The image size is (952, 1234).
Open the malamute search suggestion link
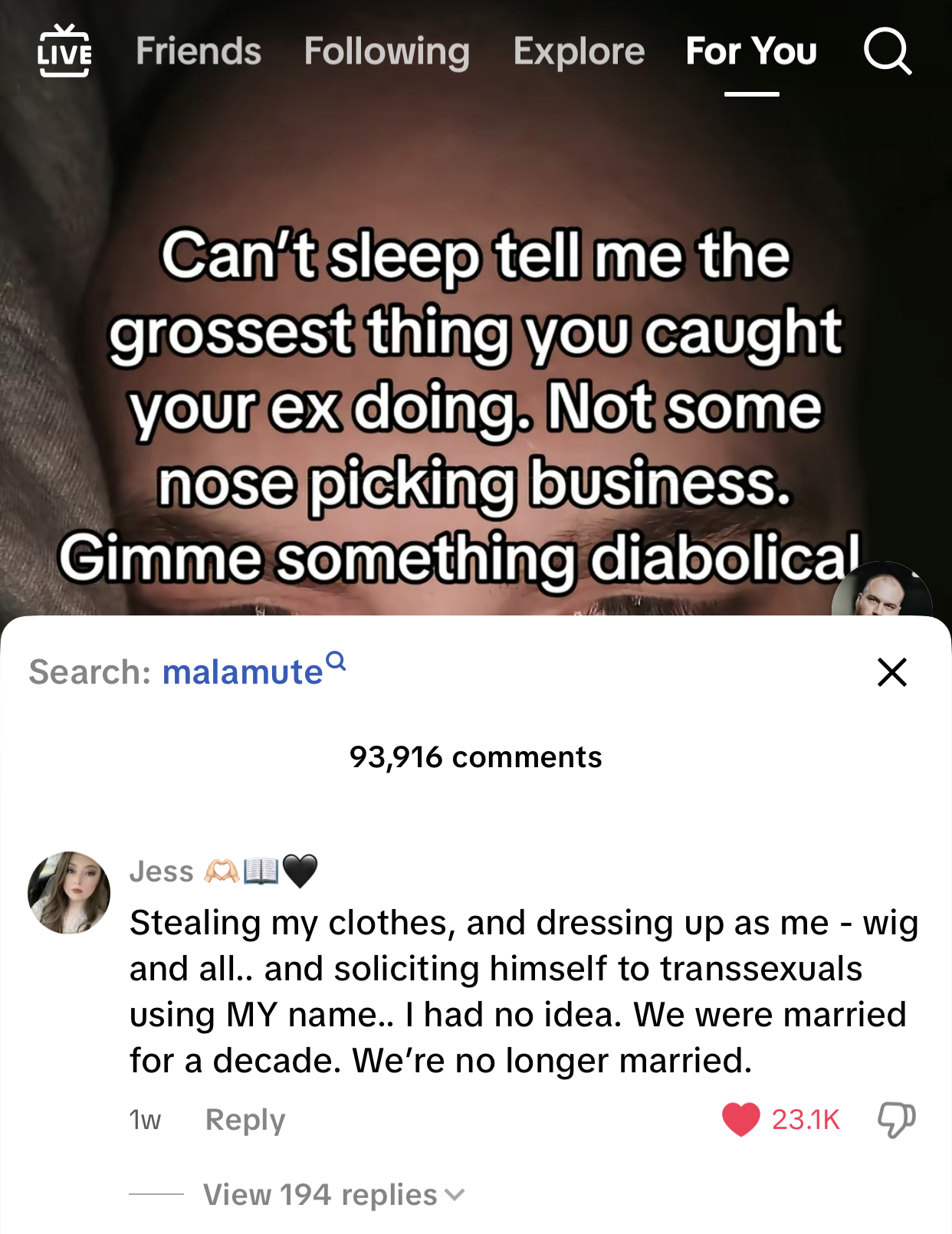pos(242,672)
